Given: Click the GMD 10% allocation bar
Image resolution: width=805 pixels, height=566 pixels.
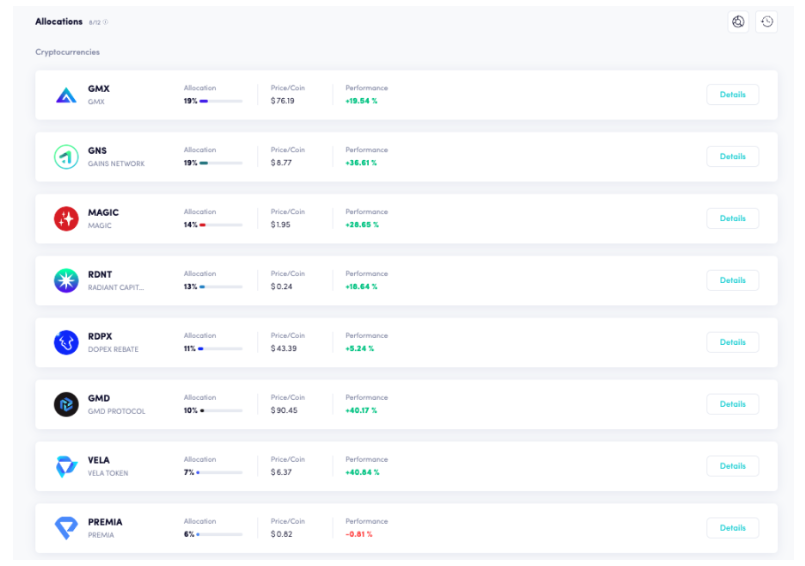Looking at the screenshot, I should pyautogui.click(x=221, y=410).
